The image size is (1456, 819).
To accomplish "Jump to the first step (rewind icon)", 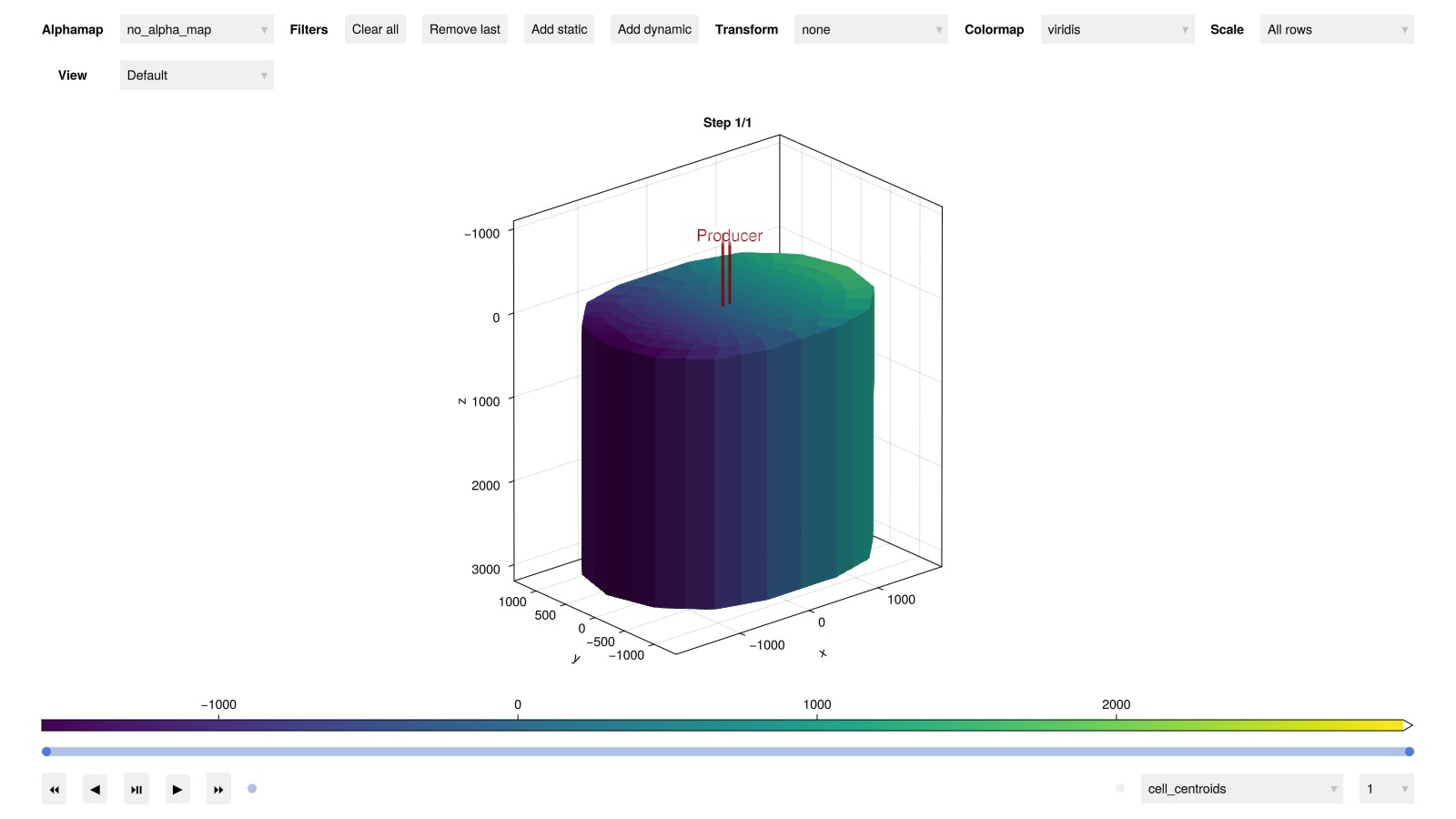I will (55, 789).
